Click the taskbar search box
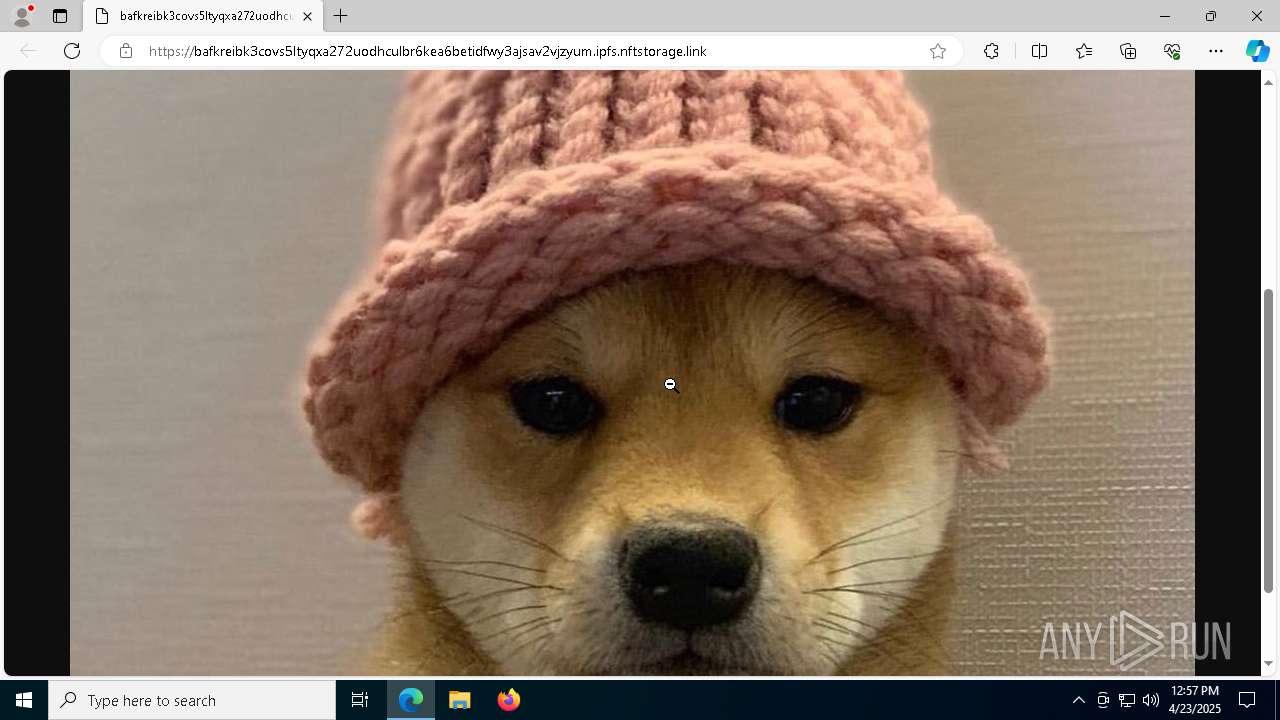The width and height of the screenshot is (1280, 720). [192, 700]
